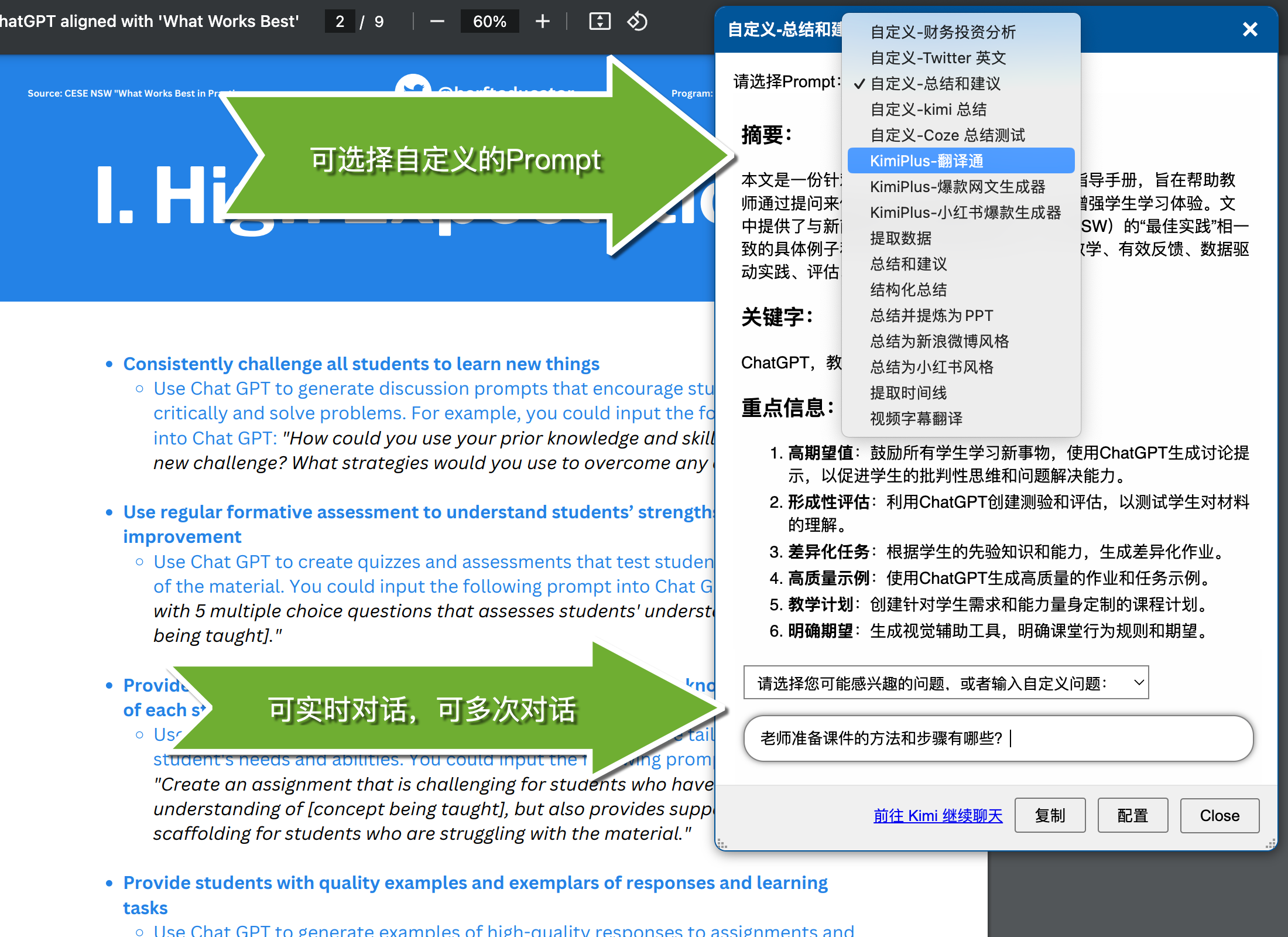Zoom in the PDF using the plus icon
Viewport: 1288px width, 937px height.
pyautogui.click(x=542, y=22)
